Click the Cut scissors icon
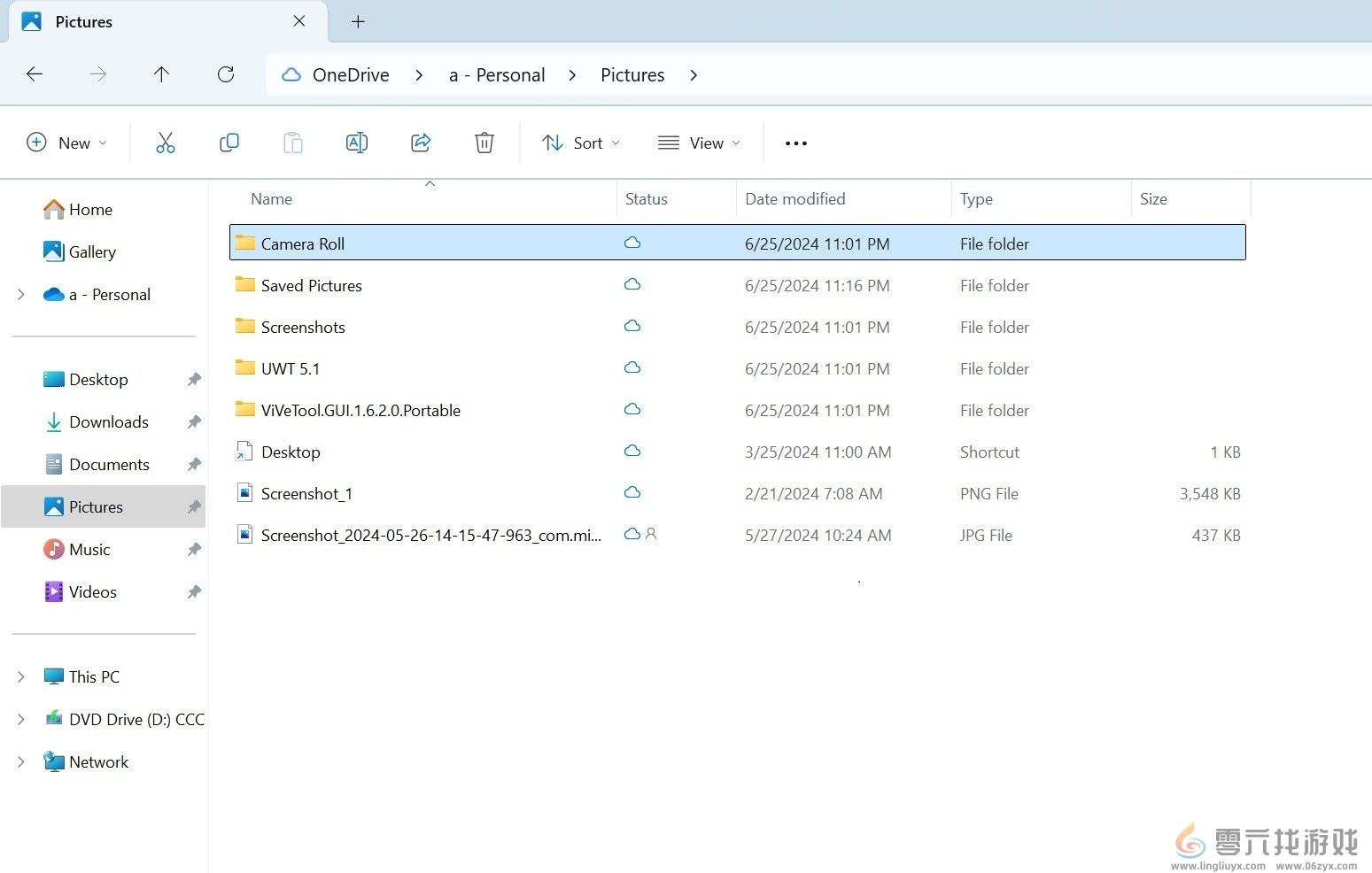 coord(166,143)
